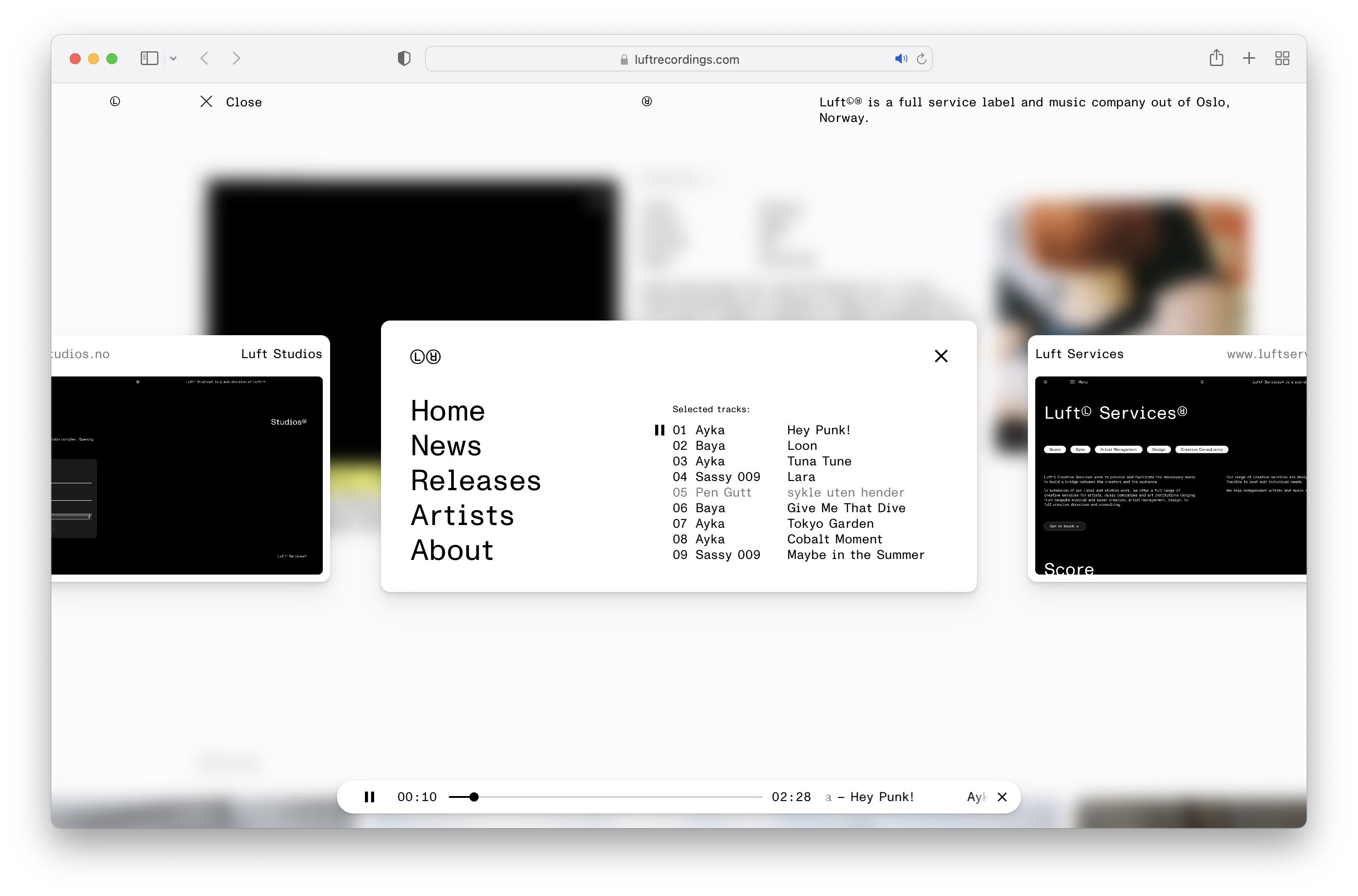Close the bottom audio player bar
Viewport: 1358px width, 896px height.
click(x=1001, y=796)
